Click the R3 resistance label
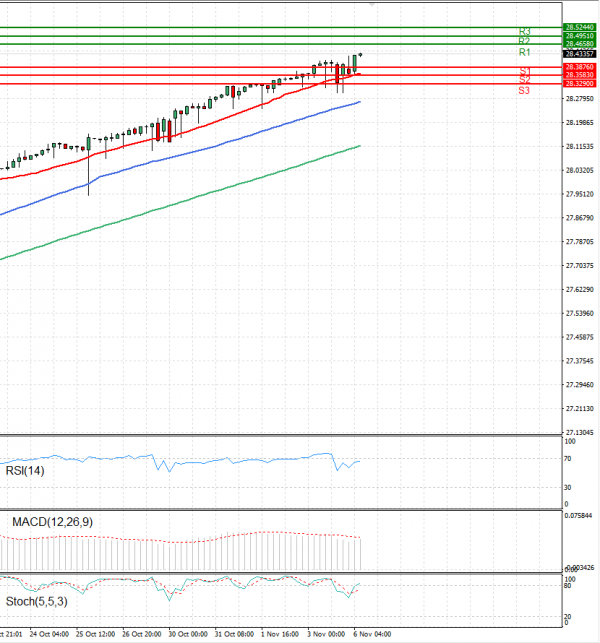Screen dimensions: 600x643 click(525, 31)
